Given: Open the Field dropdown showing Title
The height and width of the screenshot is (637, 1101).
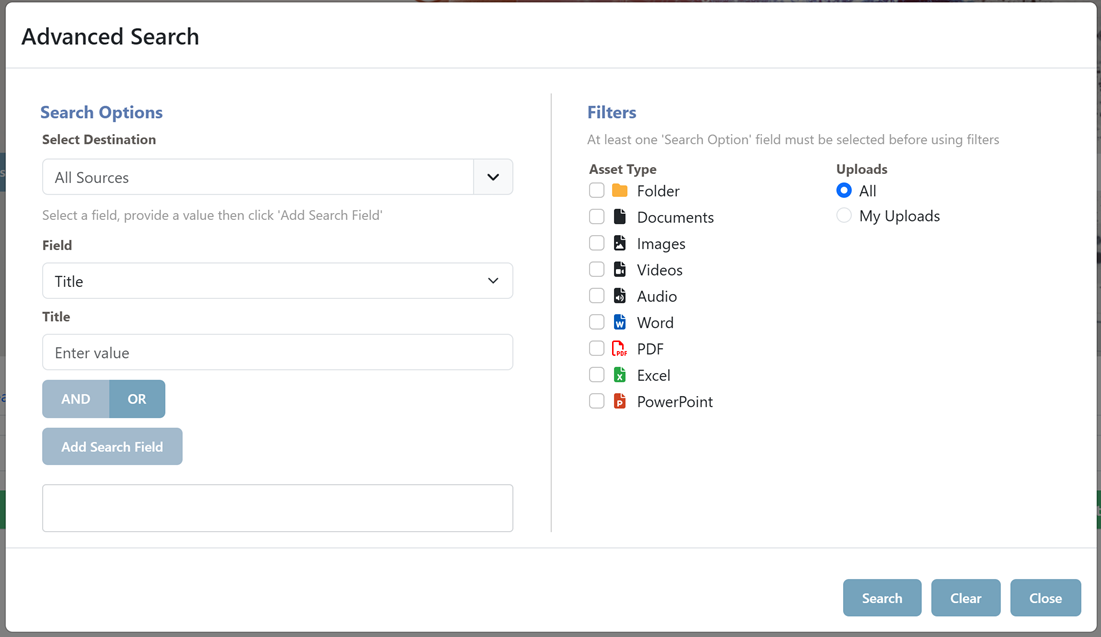Looking at the screenshot, I should (x=277, y=281).
